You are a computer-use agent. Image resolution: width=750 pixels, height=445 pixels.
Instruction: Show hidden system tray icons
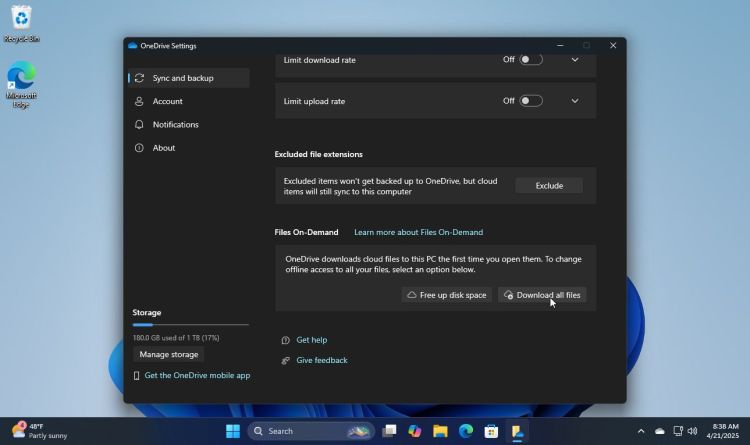[x=641, y=431]
